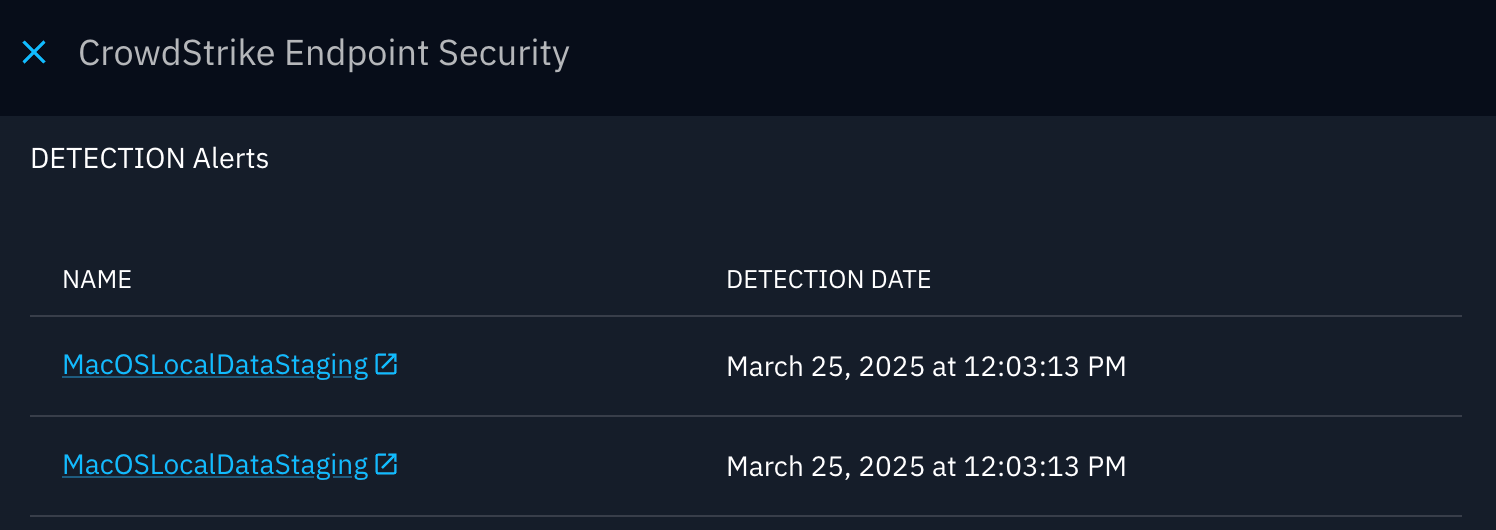The width and height of the screenshot is (1496, 530).
Task: Select the first alert's detection date cell
Action: tap(926, 367)
